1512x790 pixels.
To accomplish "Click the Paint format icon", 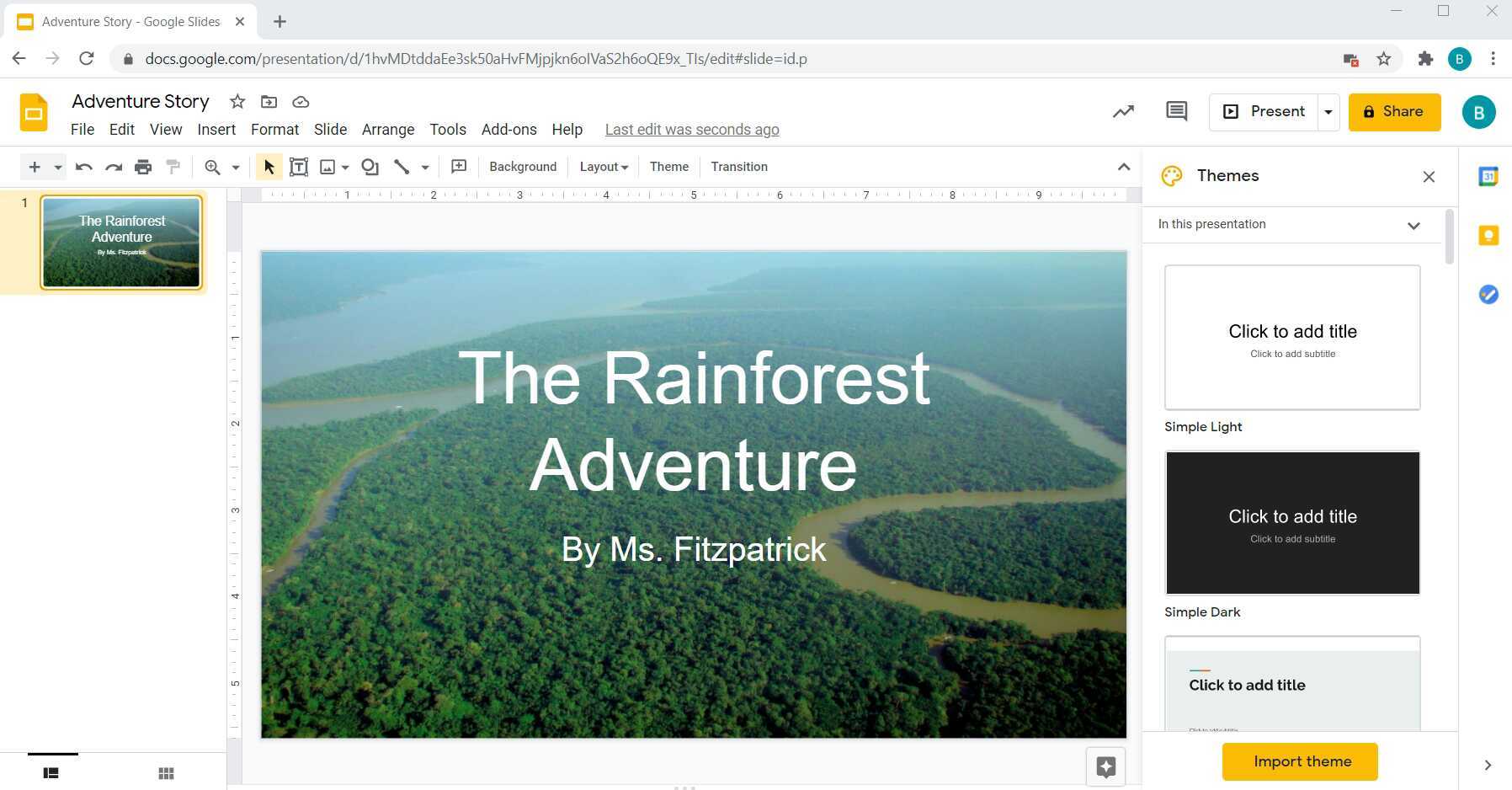I will (x=173, y=167).
